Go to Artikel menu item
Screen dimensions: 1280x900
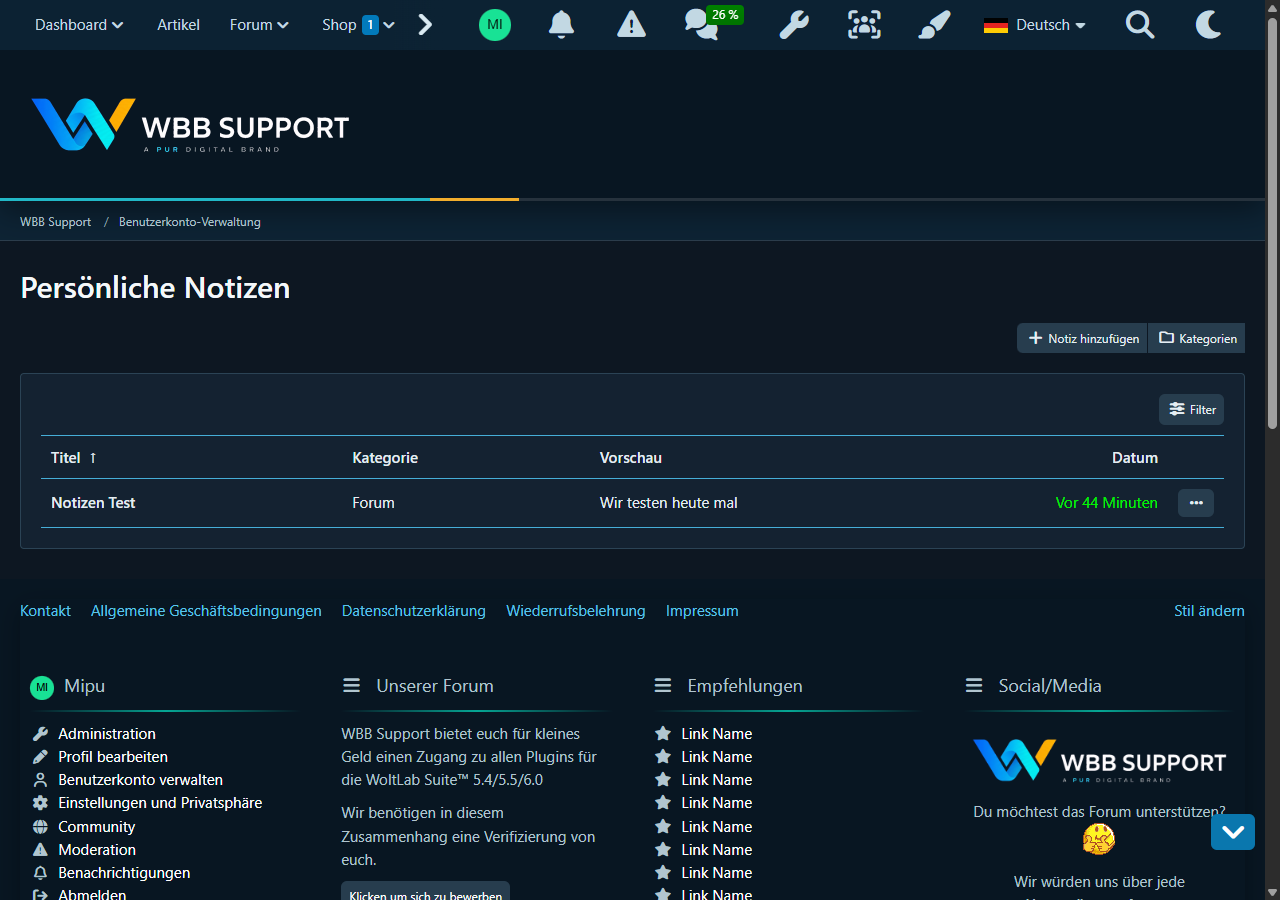[178, 25]
